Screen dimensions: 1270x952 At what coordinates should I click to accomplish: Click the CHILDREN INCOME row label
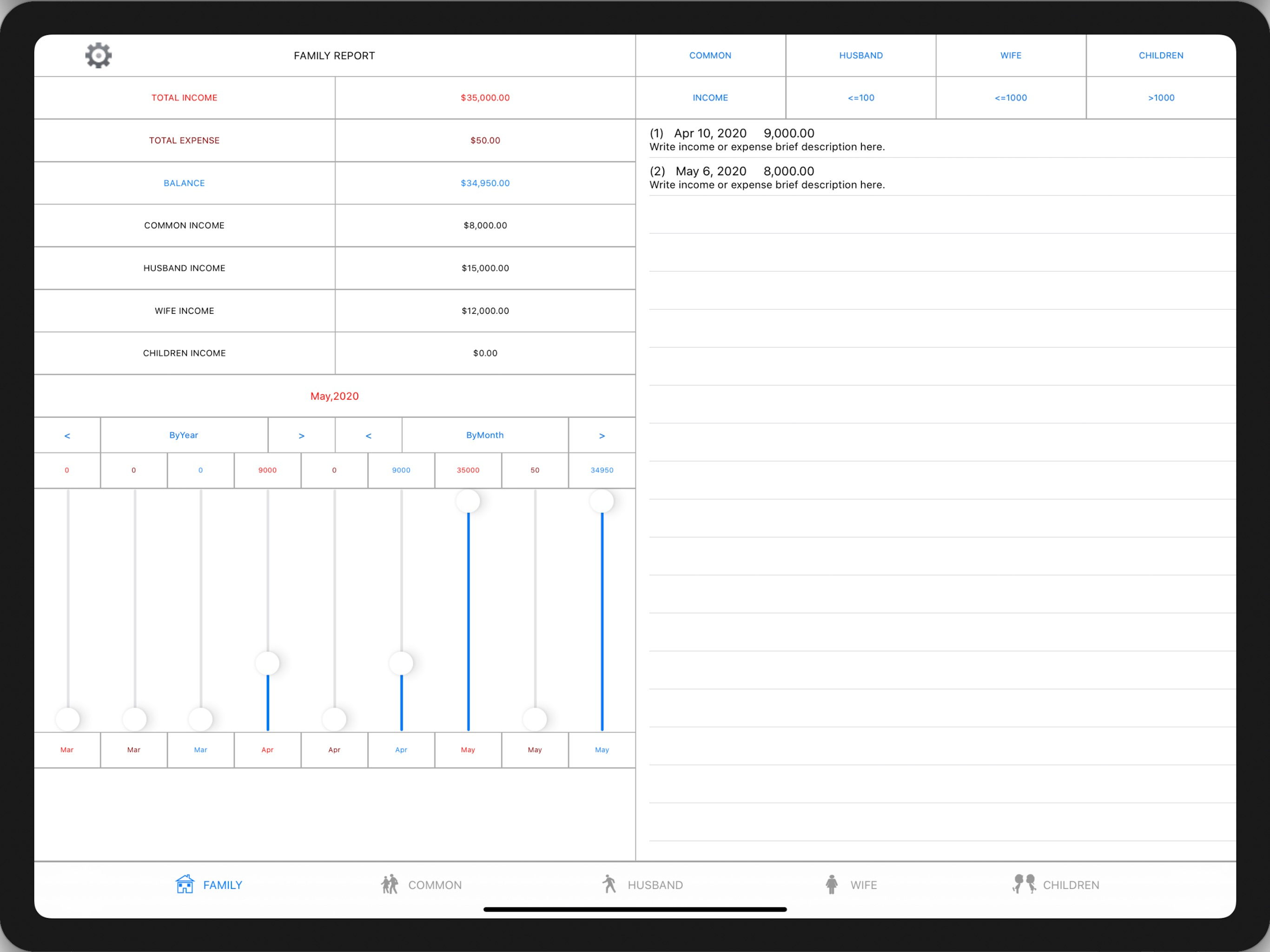[x=184, y=353]
